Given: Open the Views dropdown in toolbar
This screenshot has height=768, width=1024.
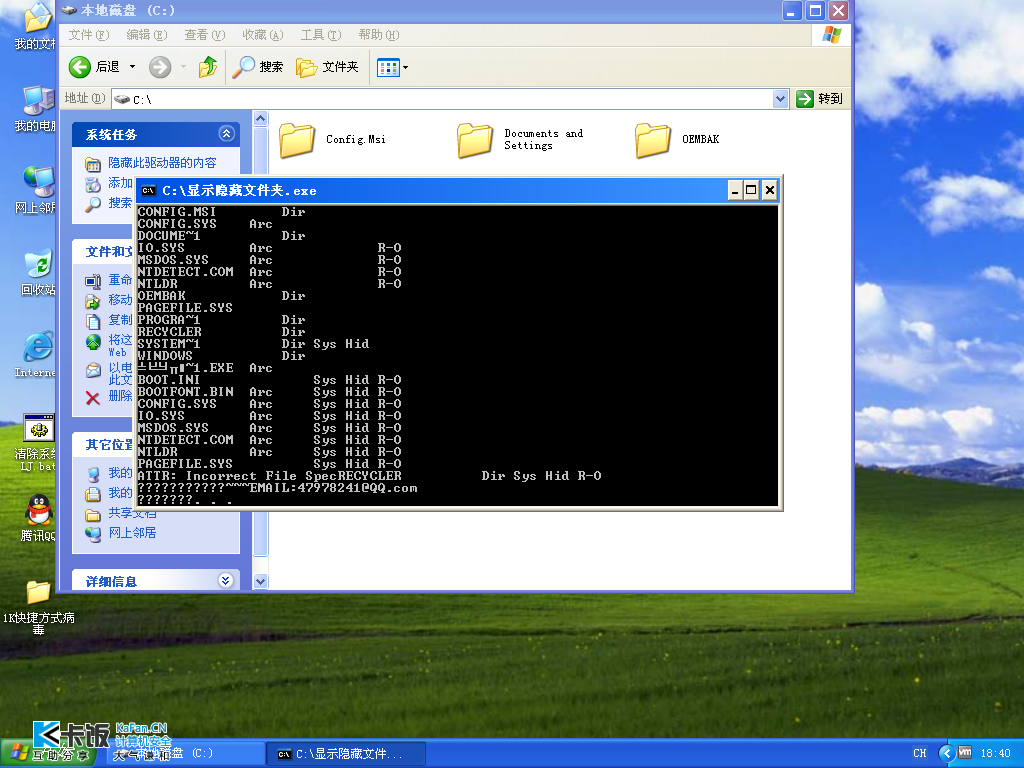Looking at the screenshot, I should [393, 67].
